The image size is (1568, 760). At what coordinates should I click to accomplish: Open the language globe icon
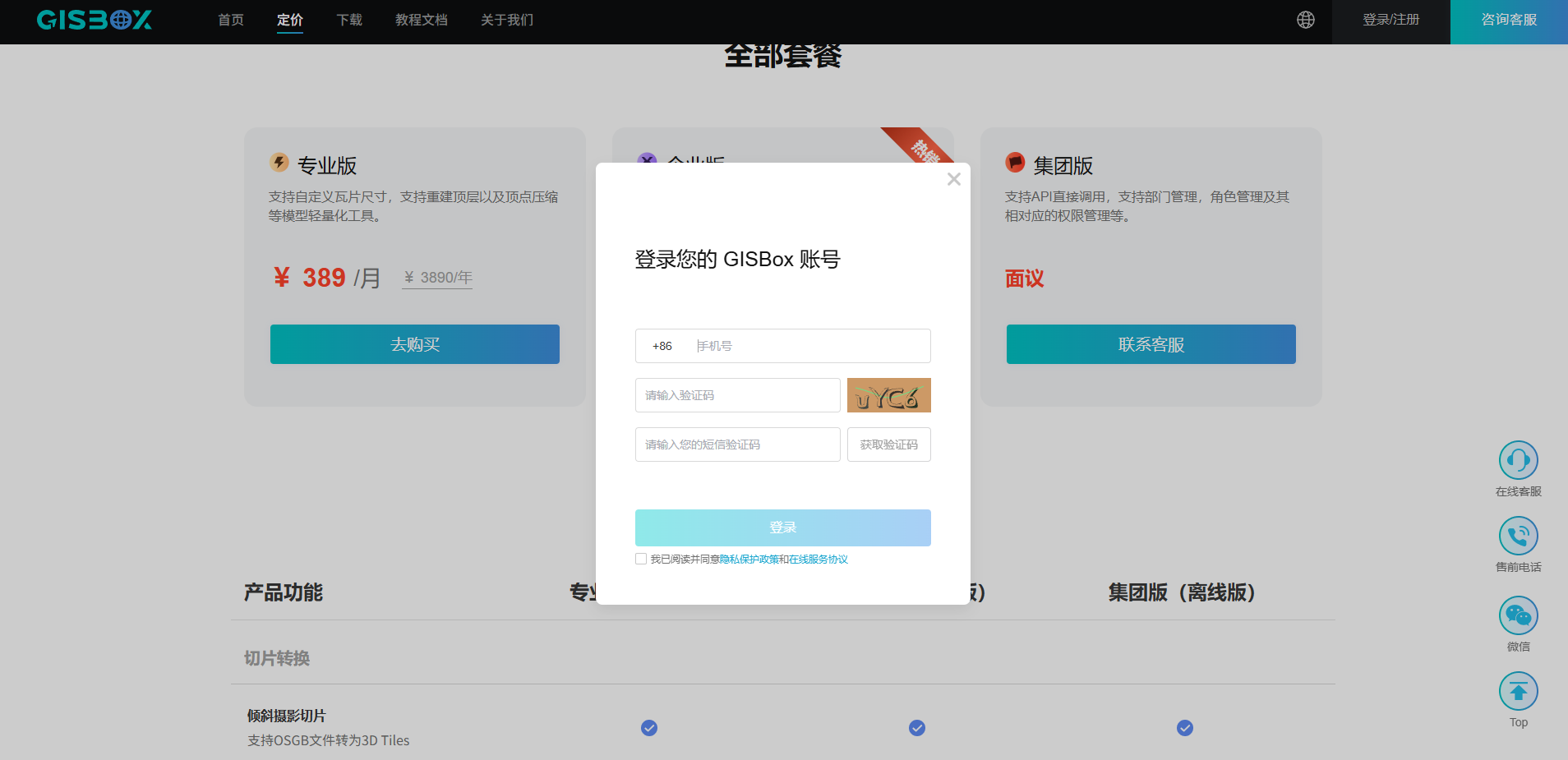point(1305,20)
